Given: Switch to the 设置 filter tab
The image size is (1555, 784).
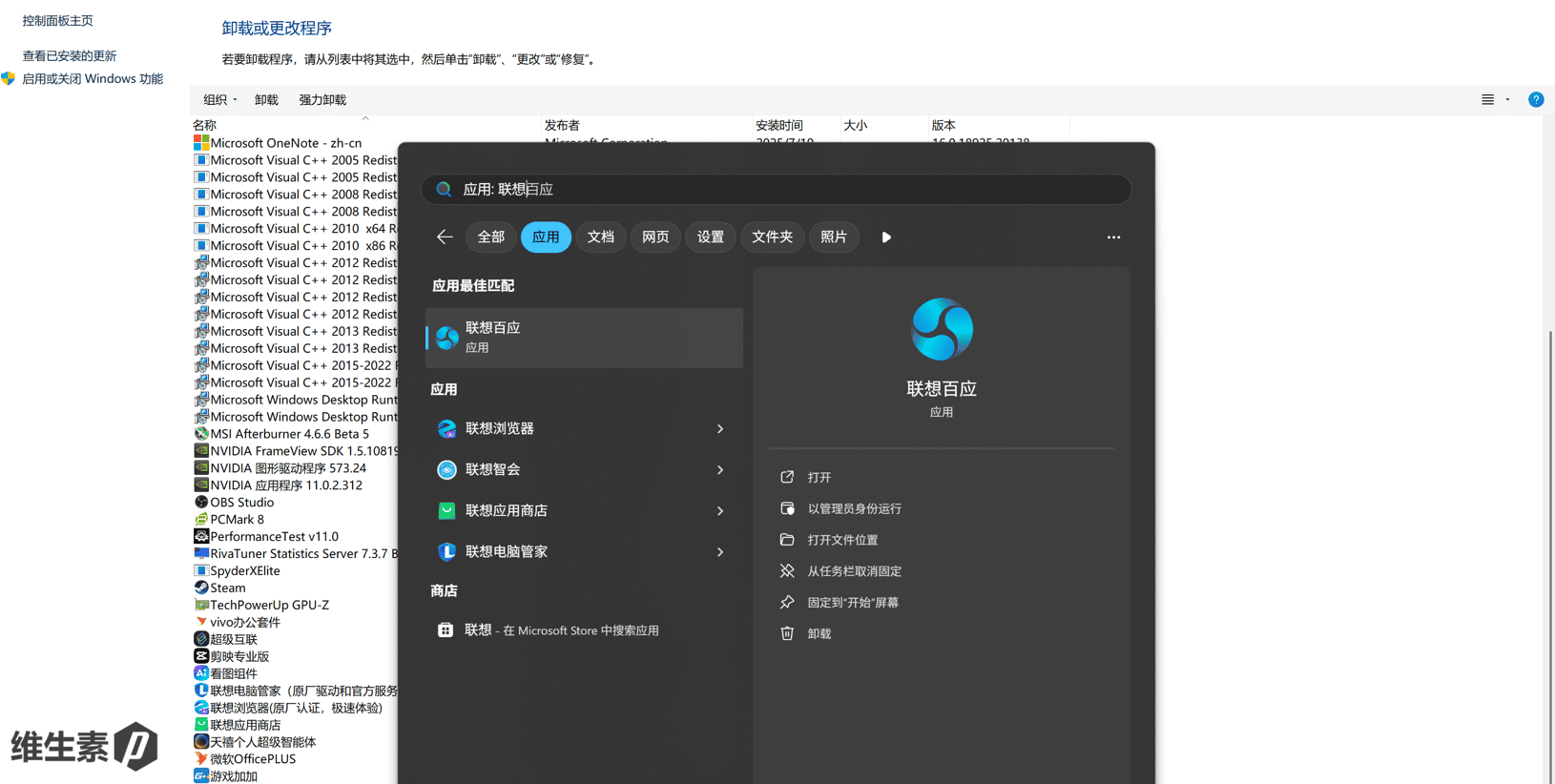Looking at the screenshot, I should 710,237.
